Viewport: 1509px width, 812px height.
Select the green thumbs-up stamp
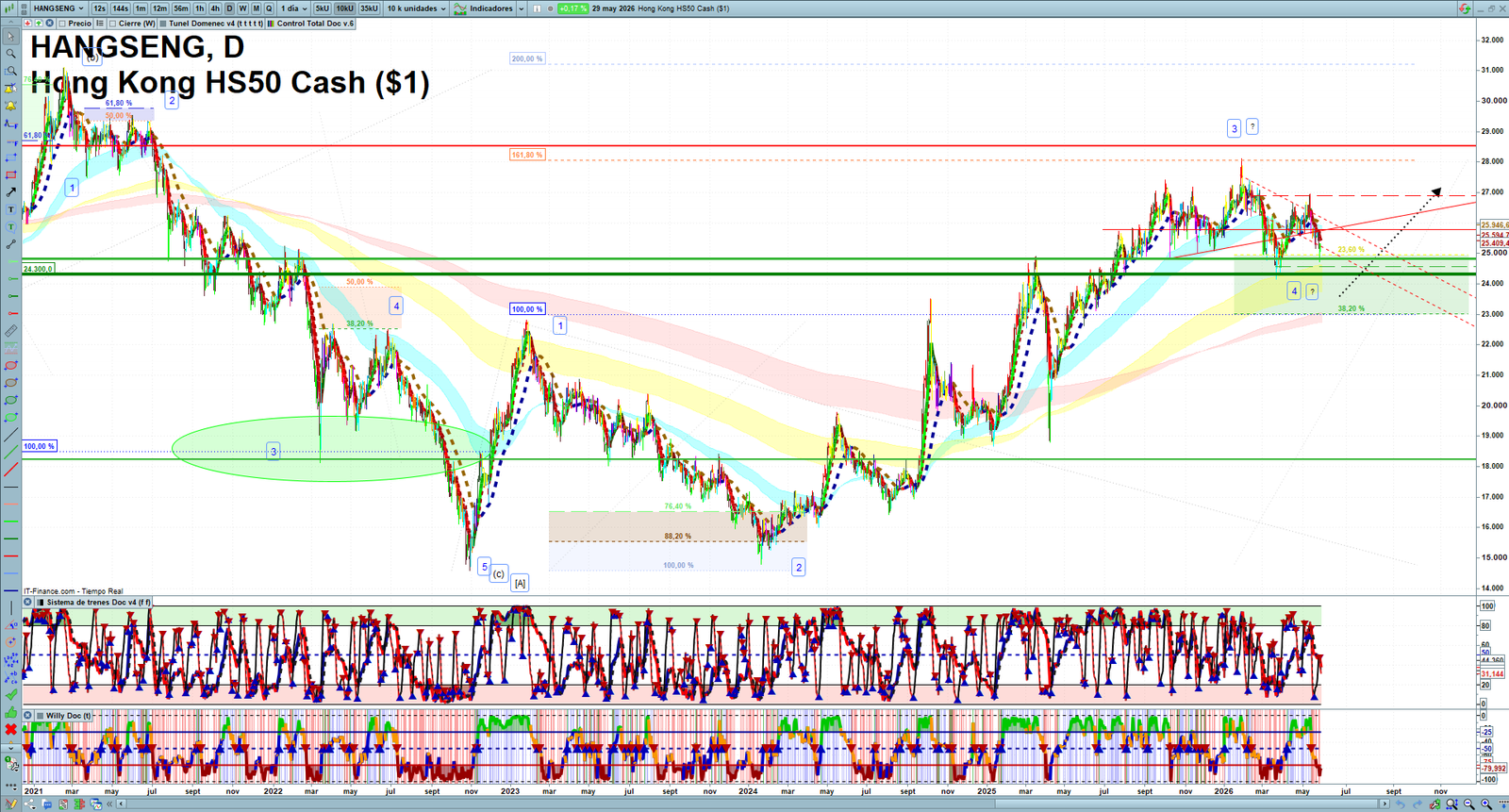(11, 710)
